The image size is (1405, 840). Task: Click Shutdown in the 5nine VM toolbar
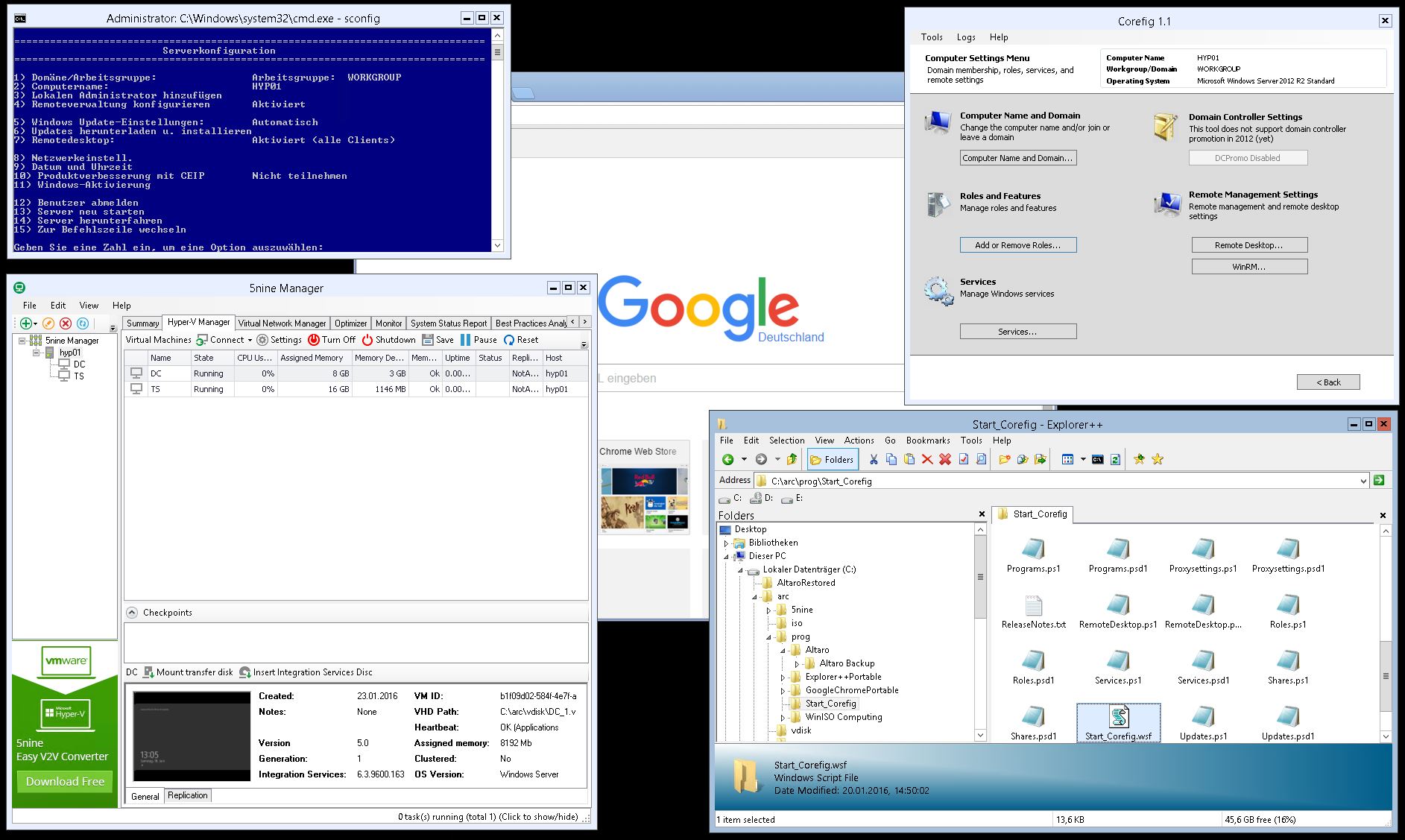389,339
